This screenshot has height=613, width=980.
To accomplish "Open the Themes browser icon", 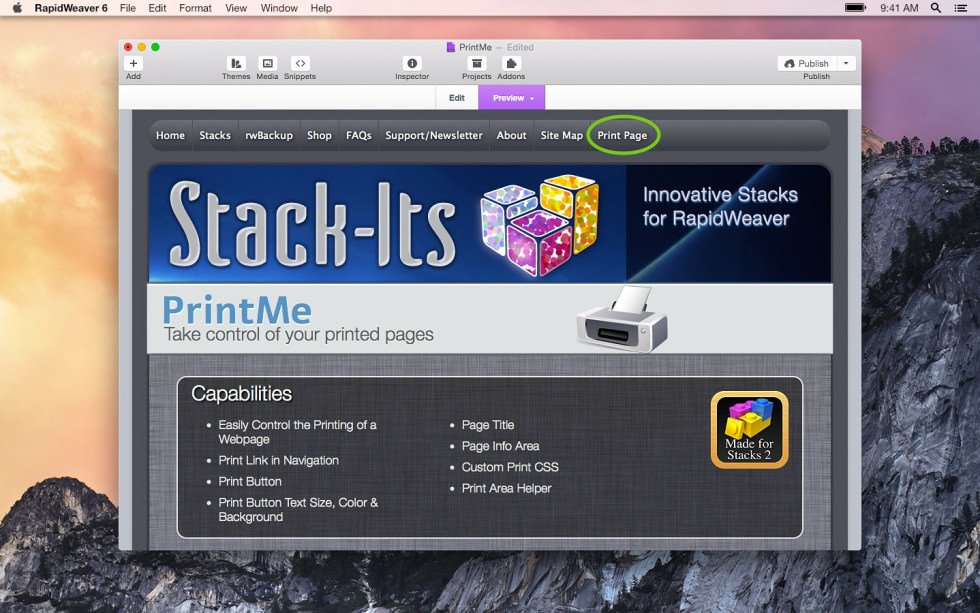I will pyautogui.click(x=236, y=63).
